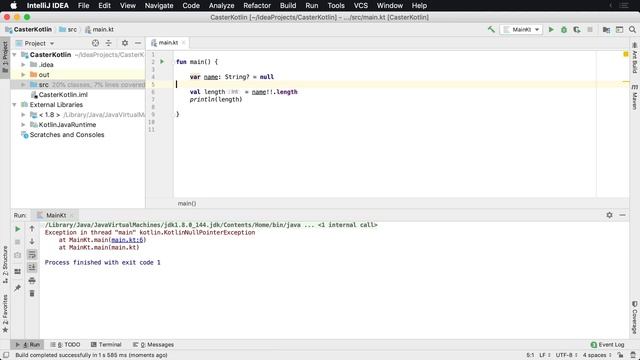The image size is (640, 360).
Task: Go down the stack trace
Action: click(32, 242)
